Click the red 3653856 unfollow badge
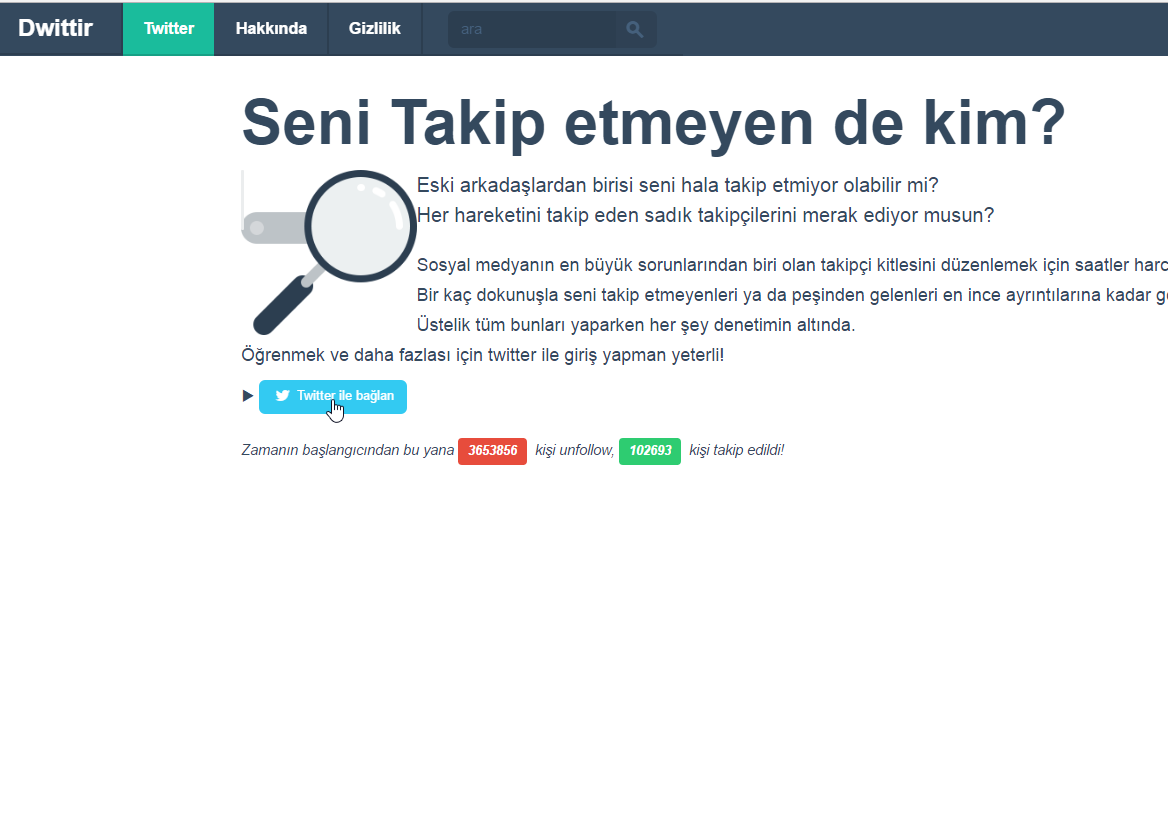 (492, 451)
